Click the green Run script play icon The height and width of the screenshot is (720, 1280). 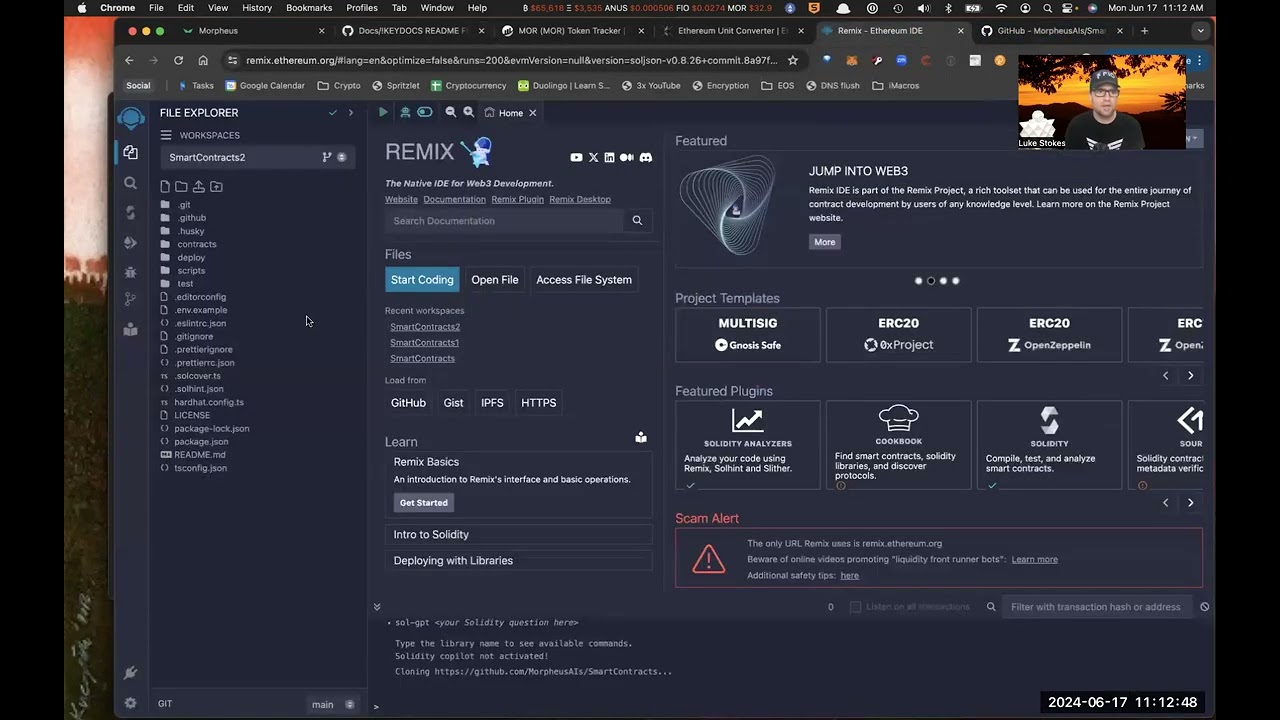[x=383, y=113]
